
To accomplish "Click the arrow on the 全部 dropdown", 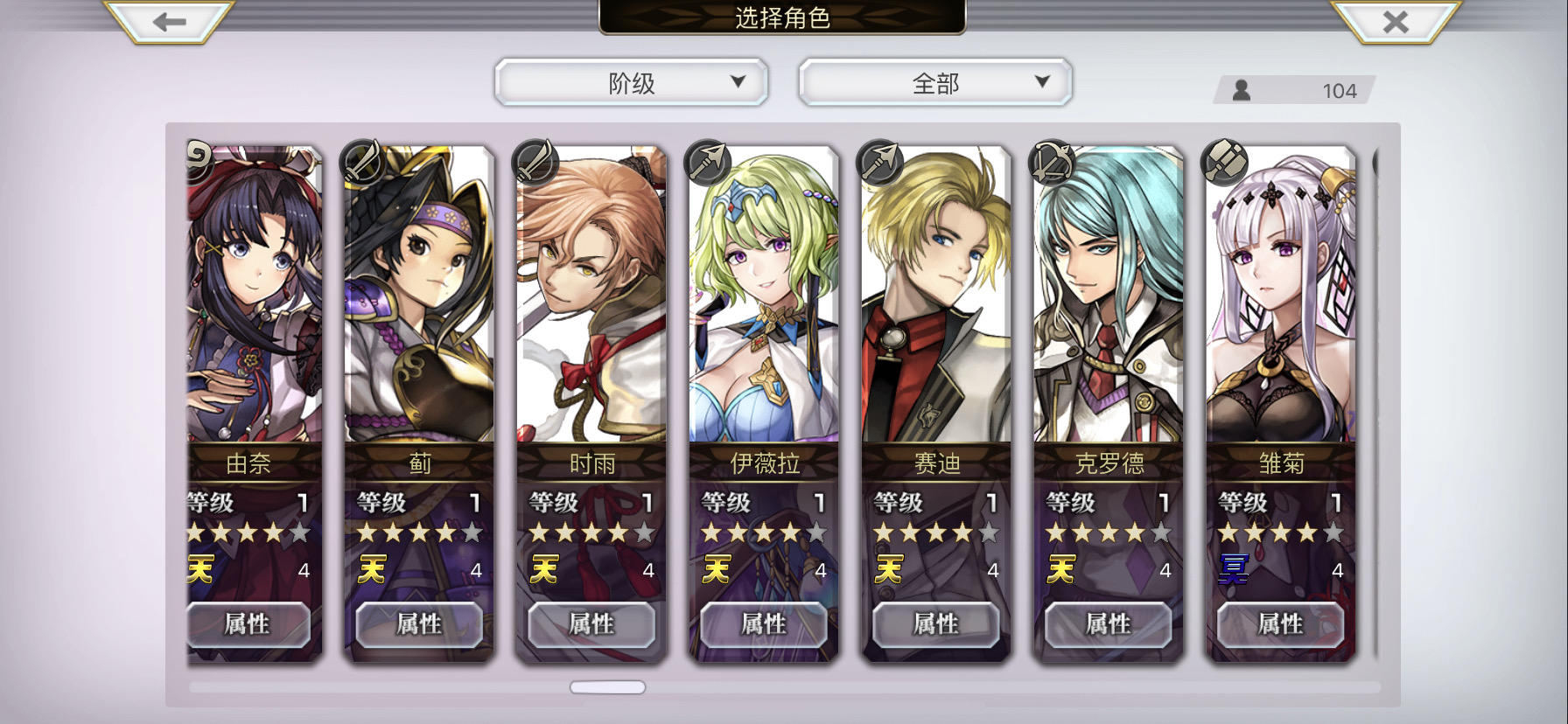I will (1041, 81).
